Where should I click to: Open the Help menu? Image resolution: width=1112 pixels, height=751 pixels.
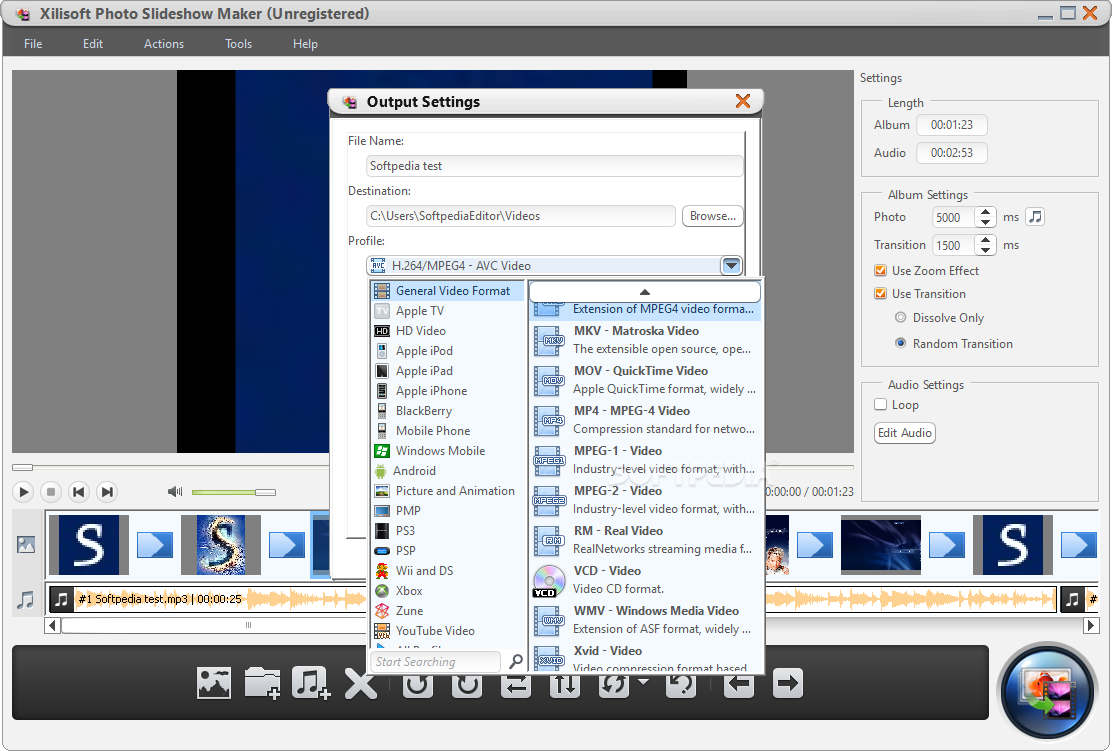tap(306, 44)
